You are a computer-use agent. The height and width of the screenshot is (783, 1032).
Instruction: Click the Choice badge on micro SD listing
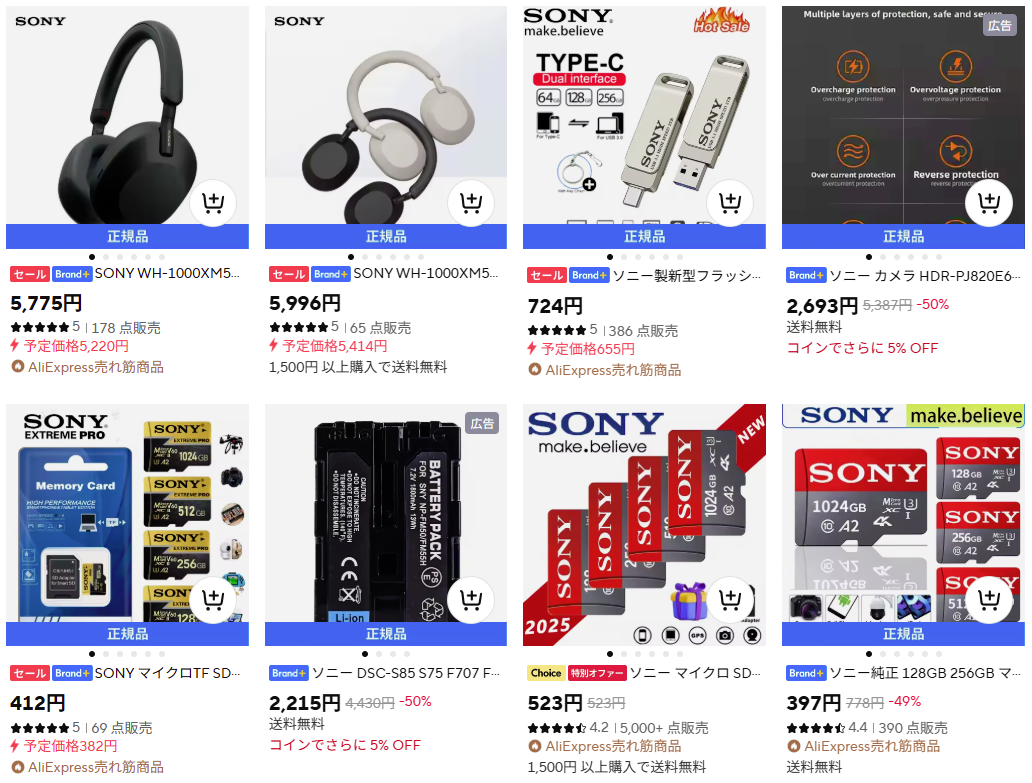coord(546,673)
